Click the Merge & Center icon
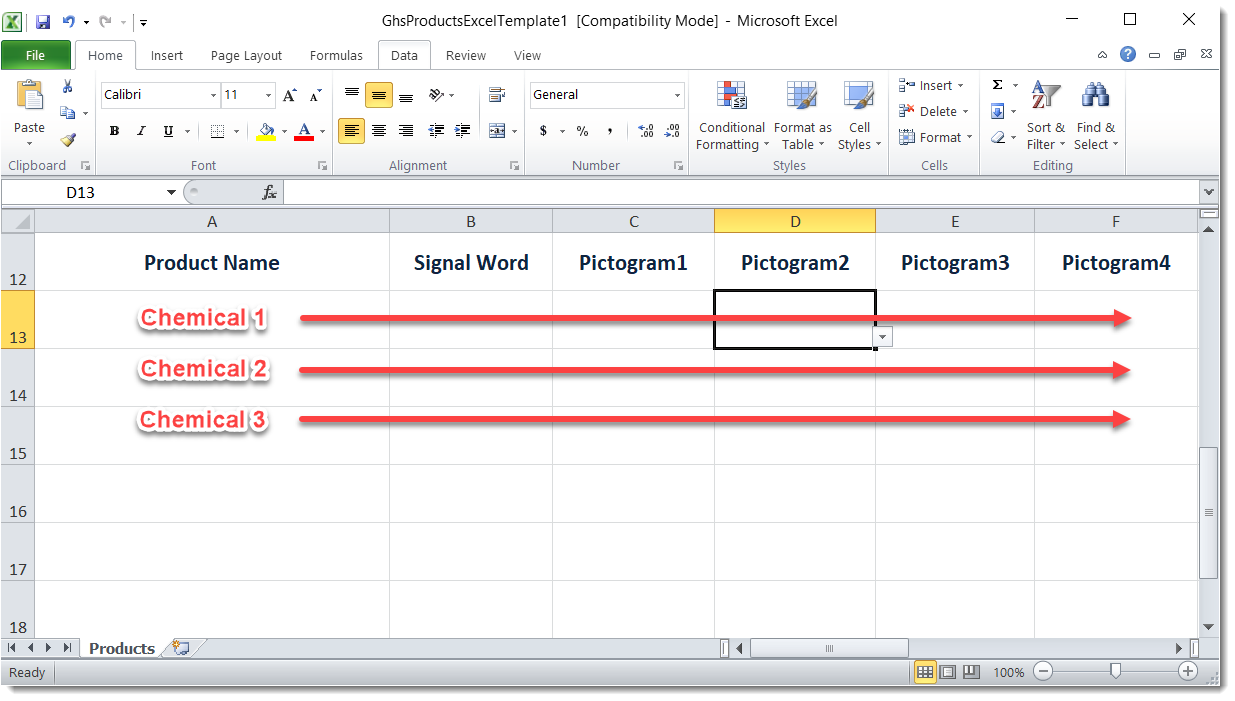 497,131
